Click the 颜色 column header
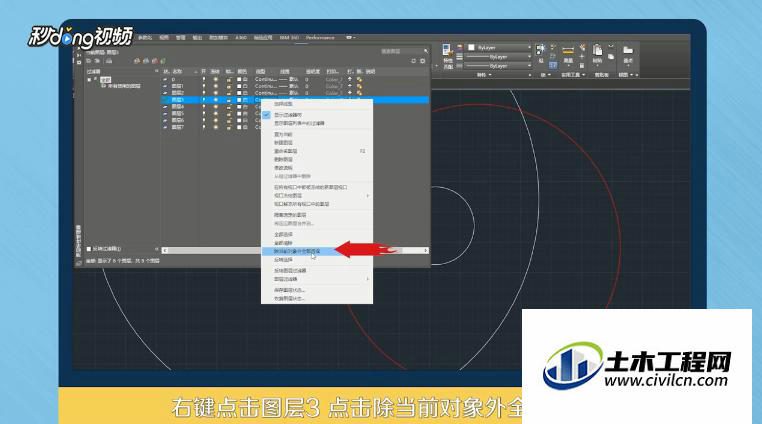The width and height of the screenshot is (762, 424). [x=242, y=71]
